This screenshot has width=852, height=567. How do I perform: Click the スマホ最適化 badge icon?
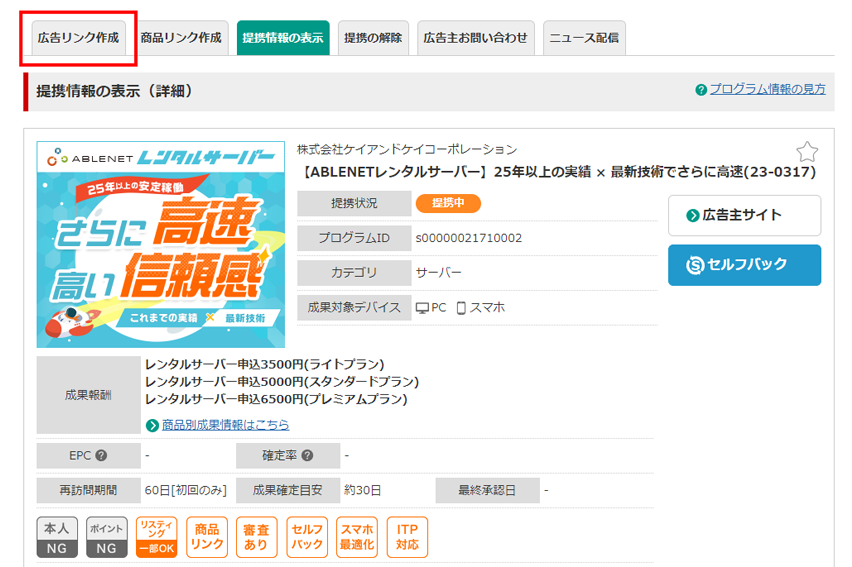coord(357,537)
